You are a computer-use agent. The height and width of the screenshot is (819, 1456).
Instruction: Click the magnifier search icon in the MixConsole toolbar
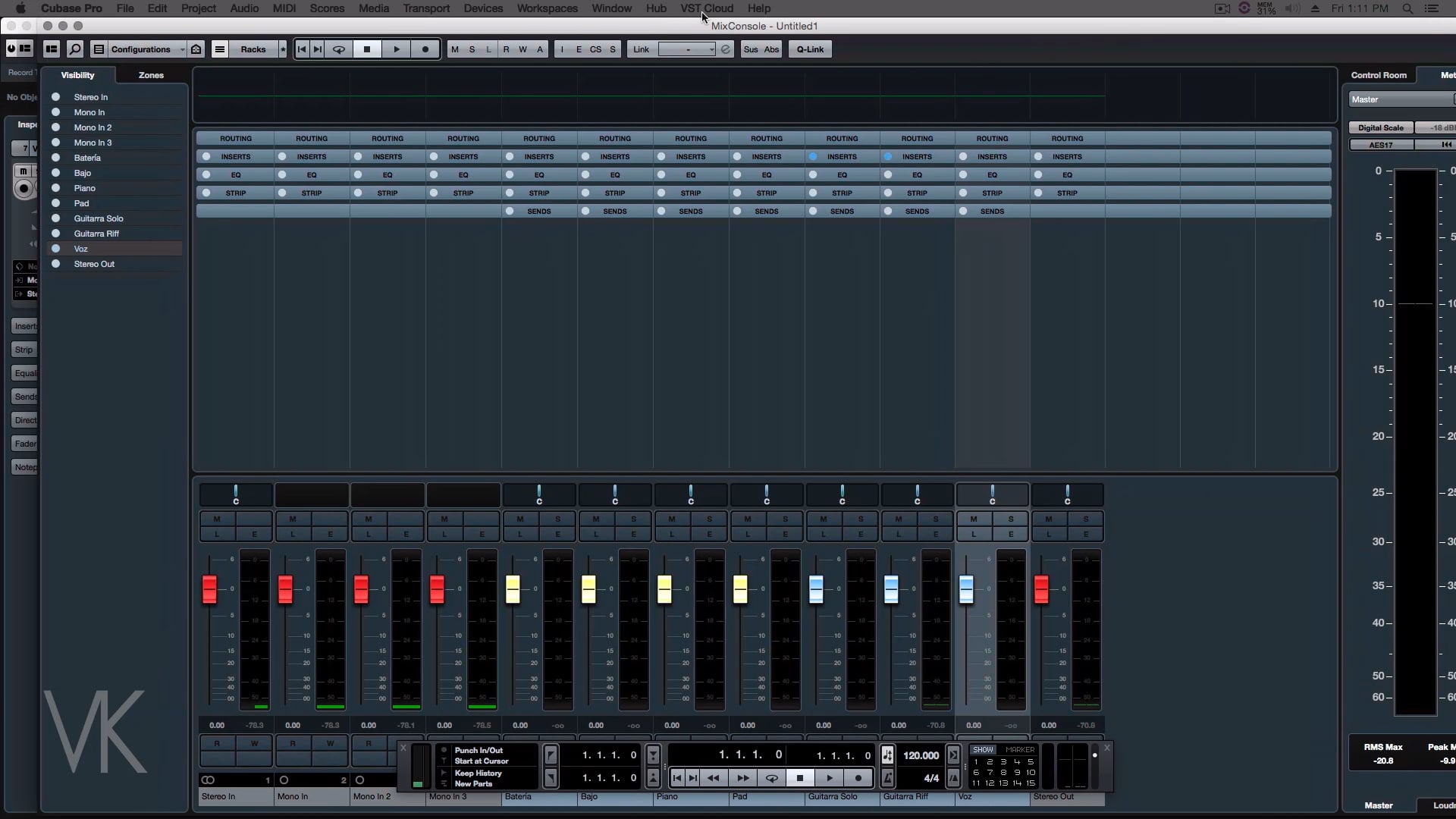click(74, 49)
